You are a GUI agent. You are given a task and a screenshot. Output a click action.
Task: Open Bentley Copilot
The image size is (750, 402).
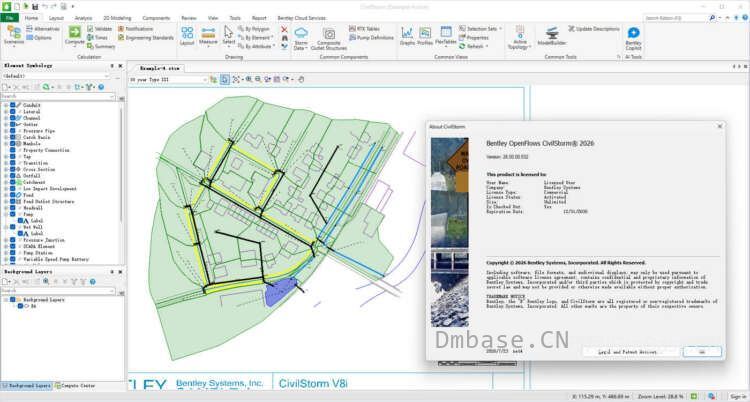(x=633, y=38)
